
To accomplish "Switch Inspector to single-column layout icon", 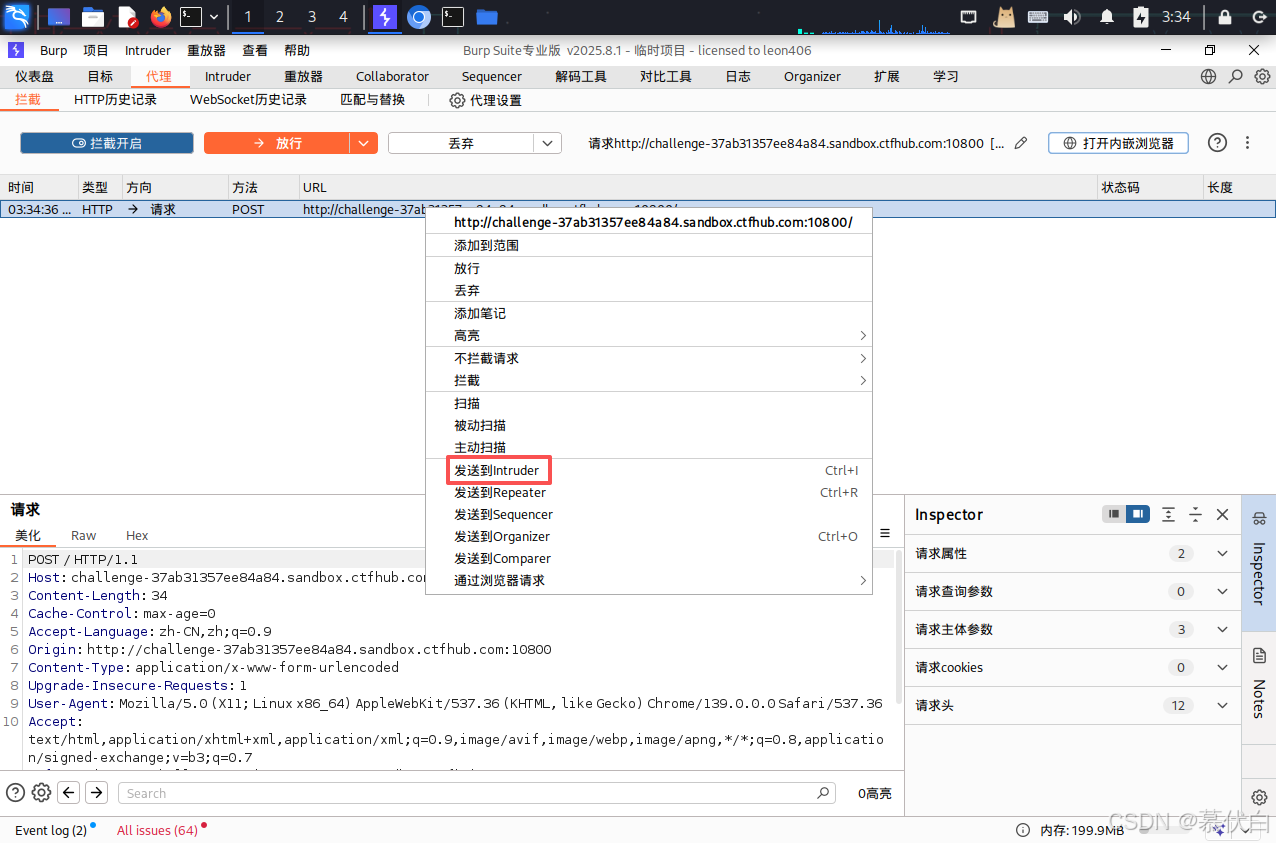I will pyautogui.click(x=1114, y=514).
